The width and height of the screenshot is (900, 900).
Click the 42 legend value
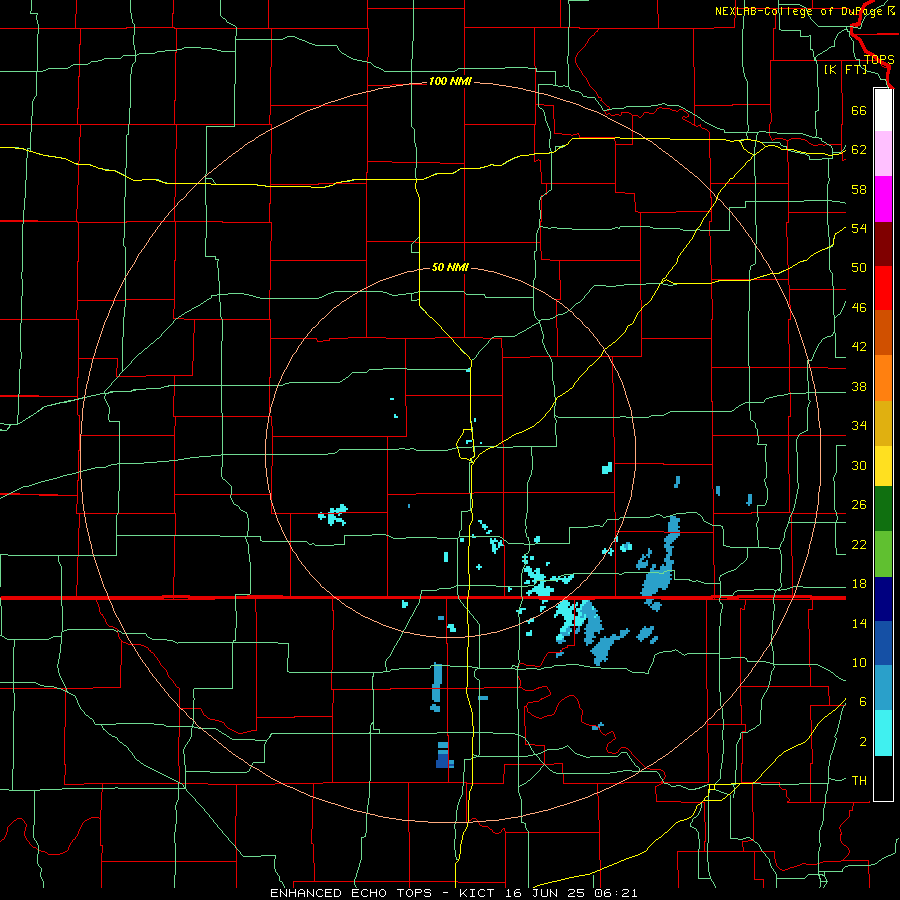point(859,347)
